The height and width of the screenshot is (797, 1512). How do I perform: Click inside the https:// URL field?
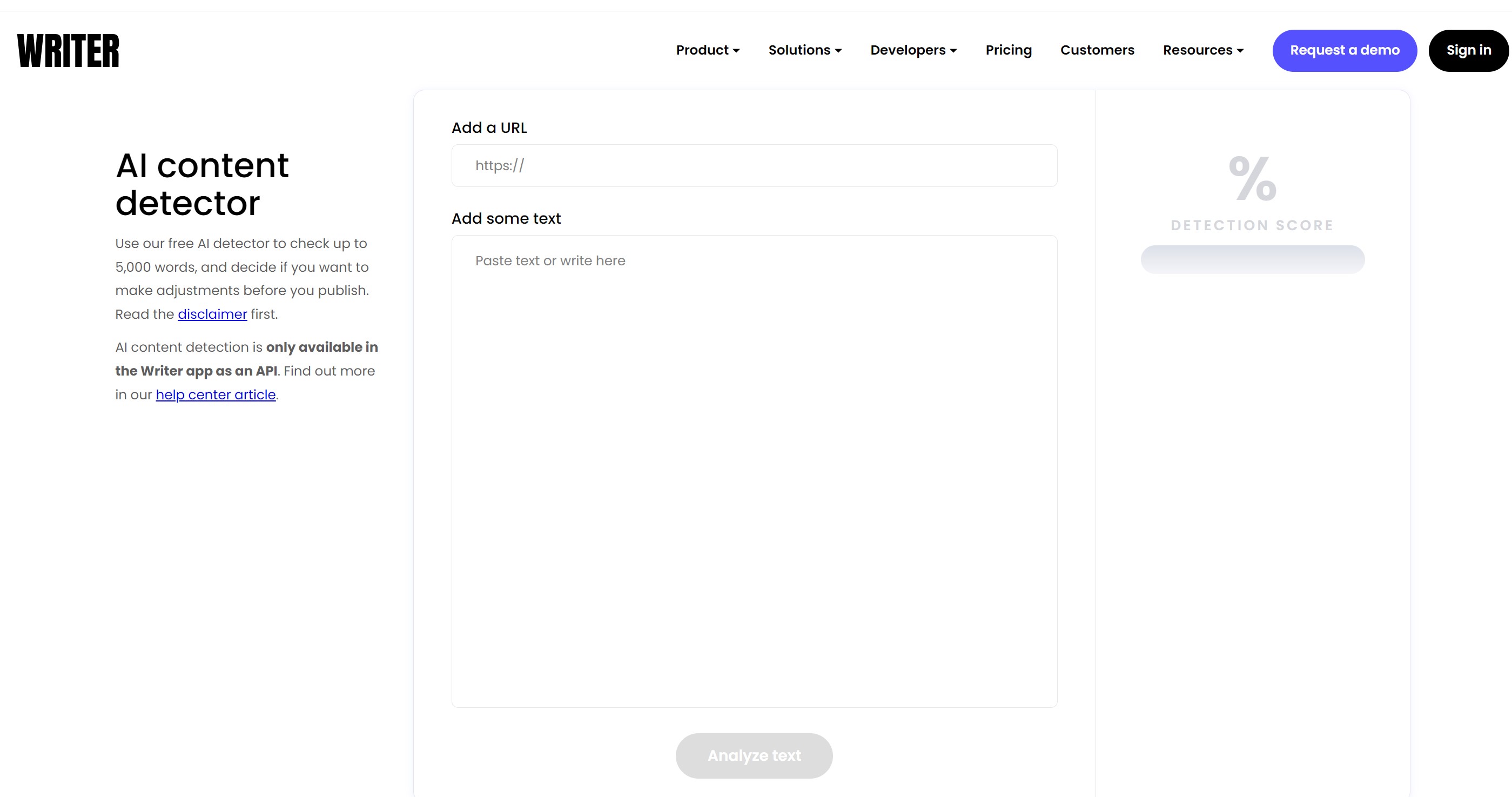point(754,166)
